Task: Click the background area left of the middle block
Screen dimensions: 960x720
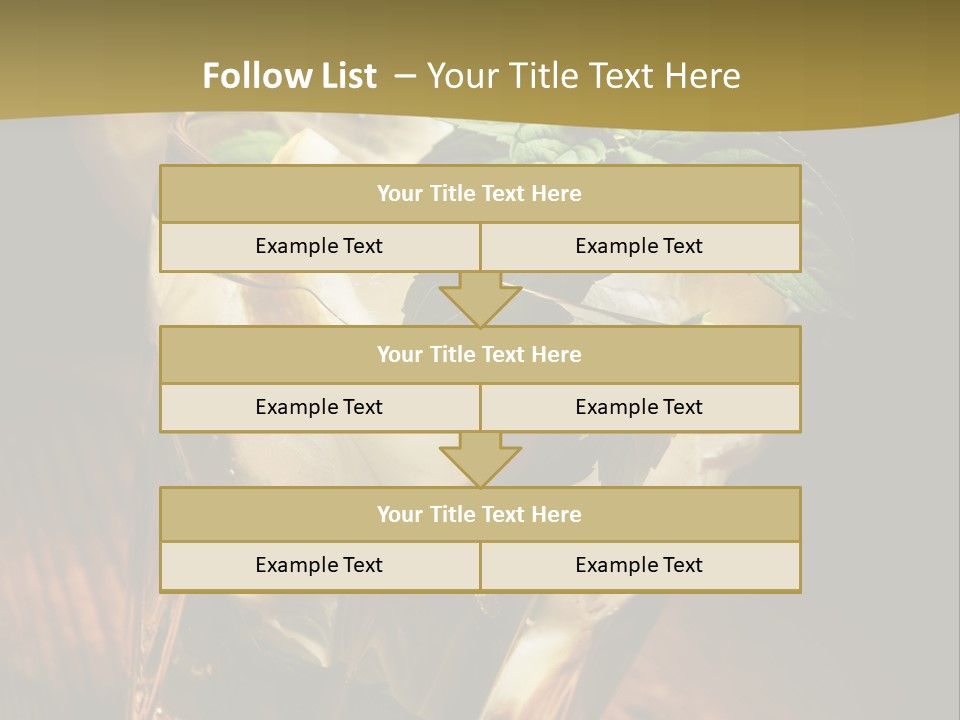Action: click(80, 380)
